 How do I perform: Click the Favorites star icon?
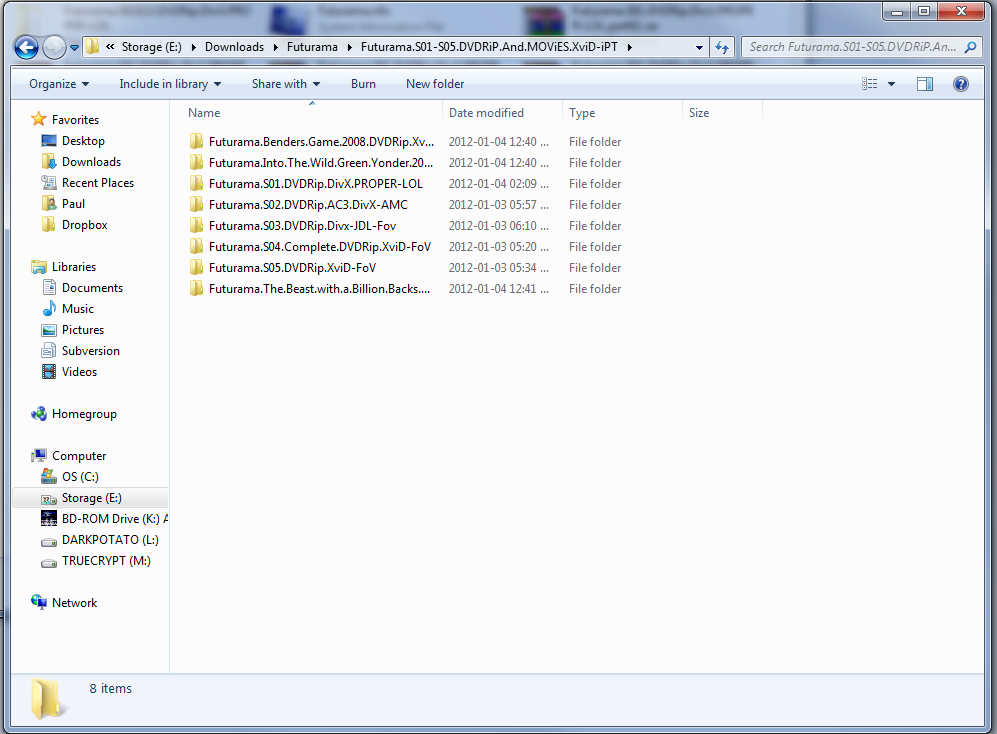click(39, 119)
